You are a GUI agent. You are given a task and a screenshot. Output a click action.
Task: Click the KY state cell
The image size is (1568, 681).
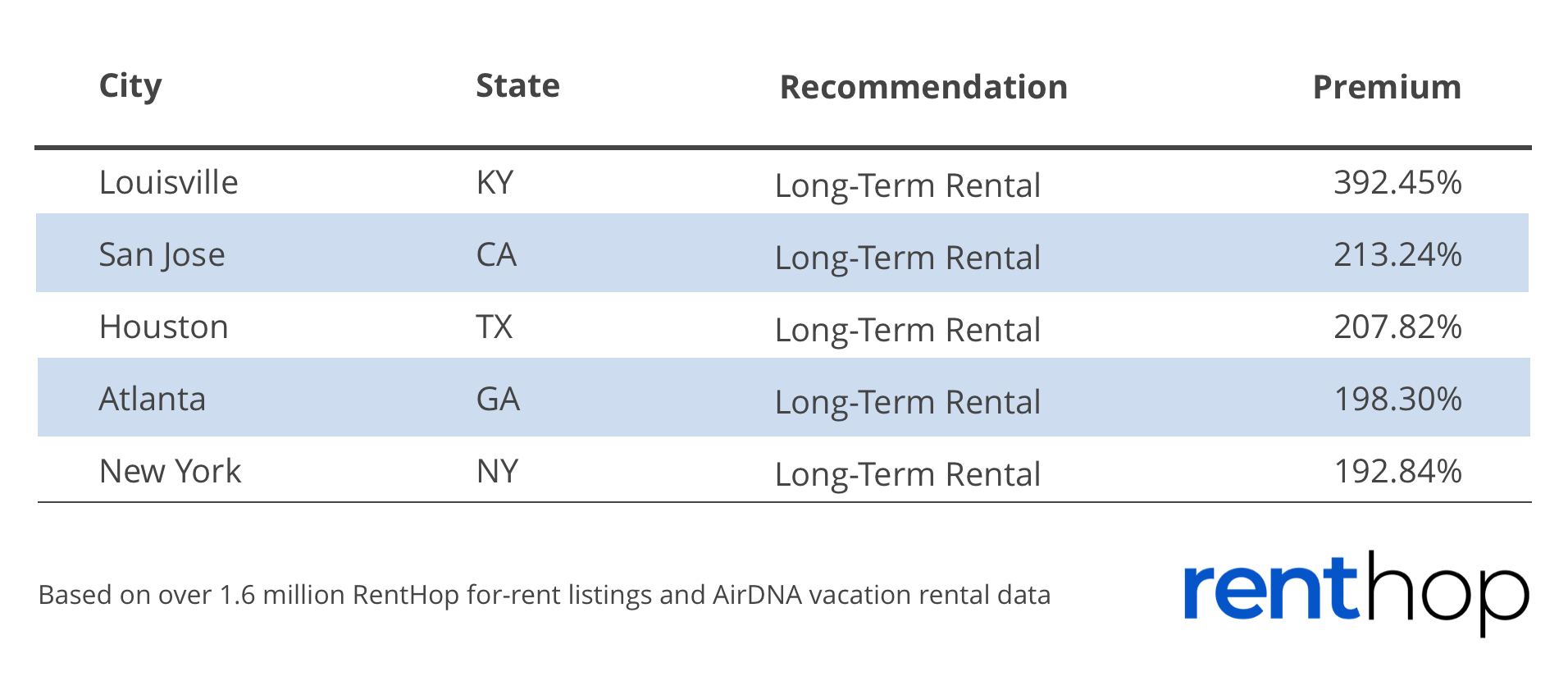pyautogui.click(x=495, y=182)
